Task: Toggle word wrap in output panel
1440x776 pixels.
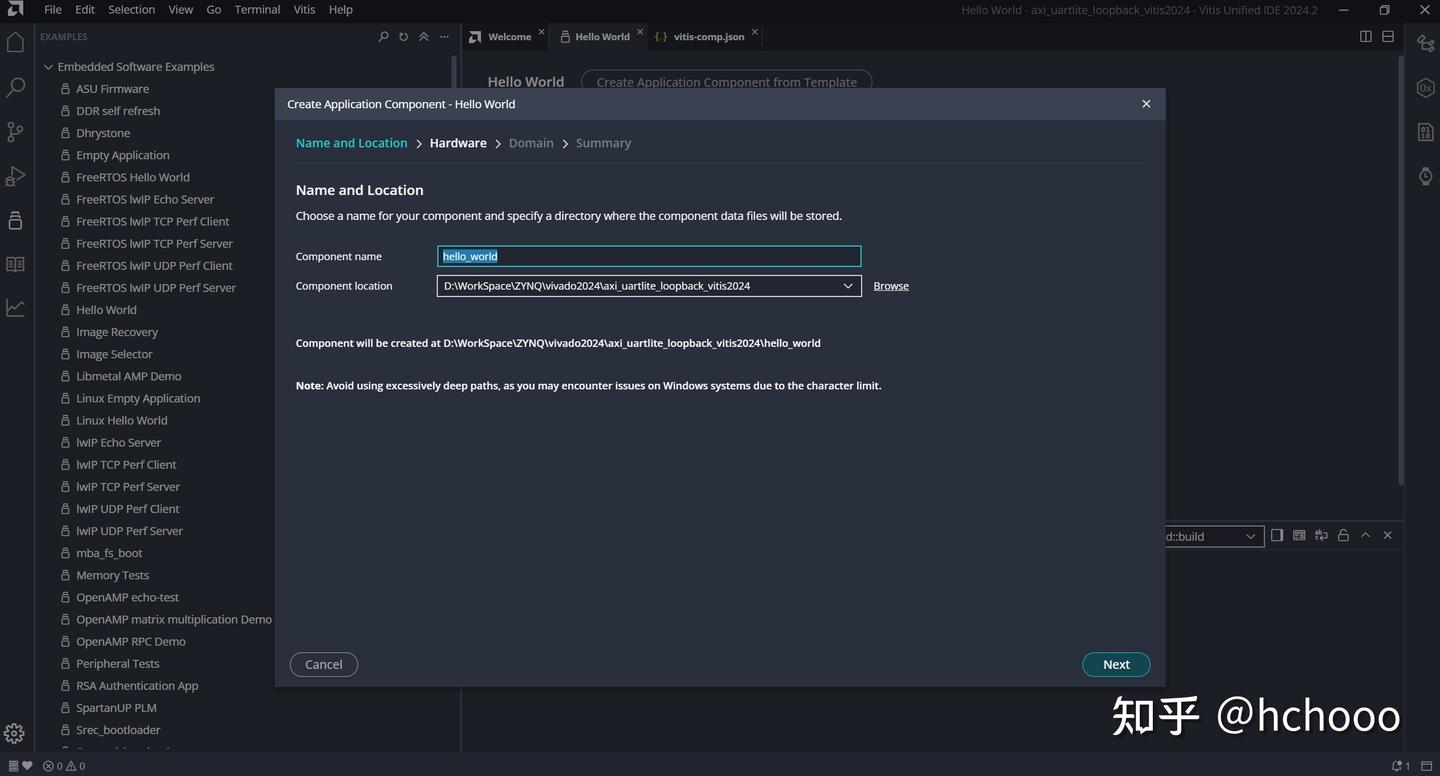Action: [1321, 536]
